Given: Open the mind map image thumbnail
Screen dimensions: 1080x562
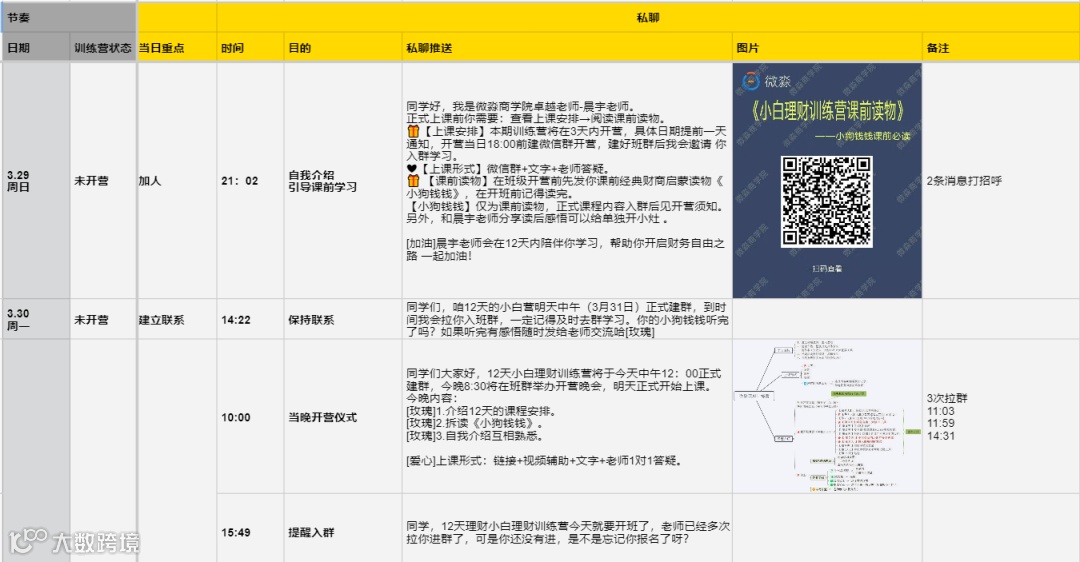Looking at the screenshot, I should (827, 416).
